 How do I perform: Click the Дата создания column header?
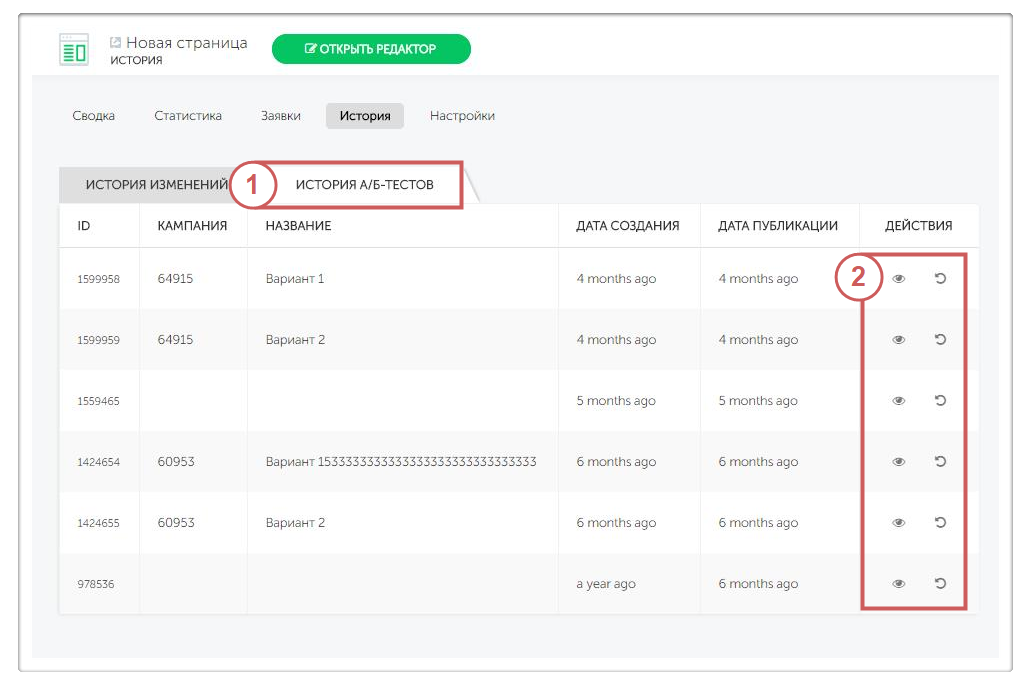627,226
